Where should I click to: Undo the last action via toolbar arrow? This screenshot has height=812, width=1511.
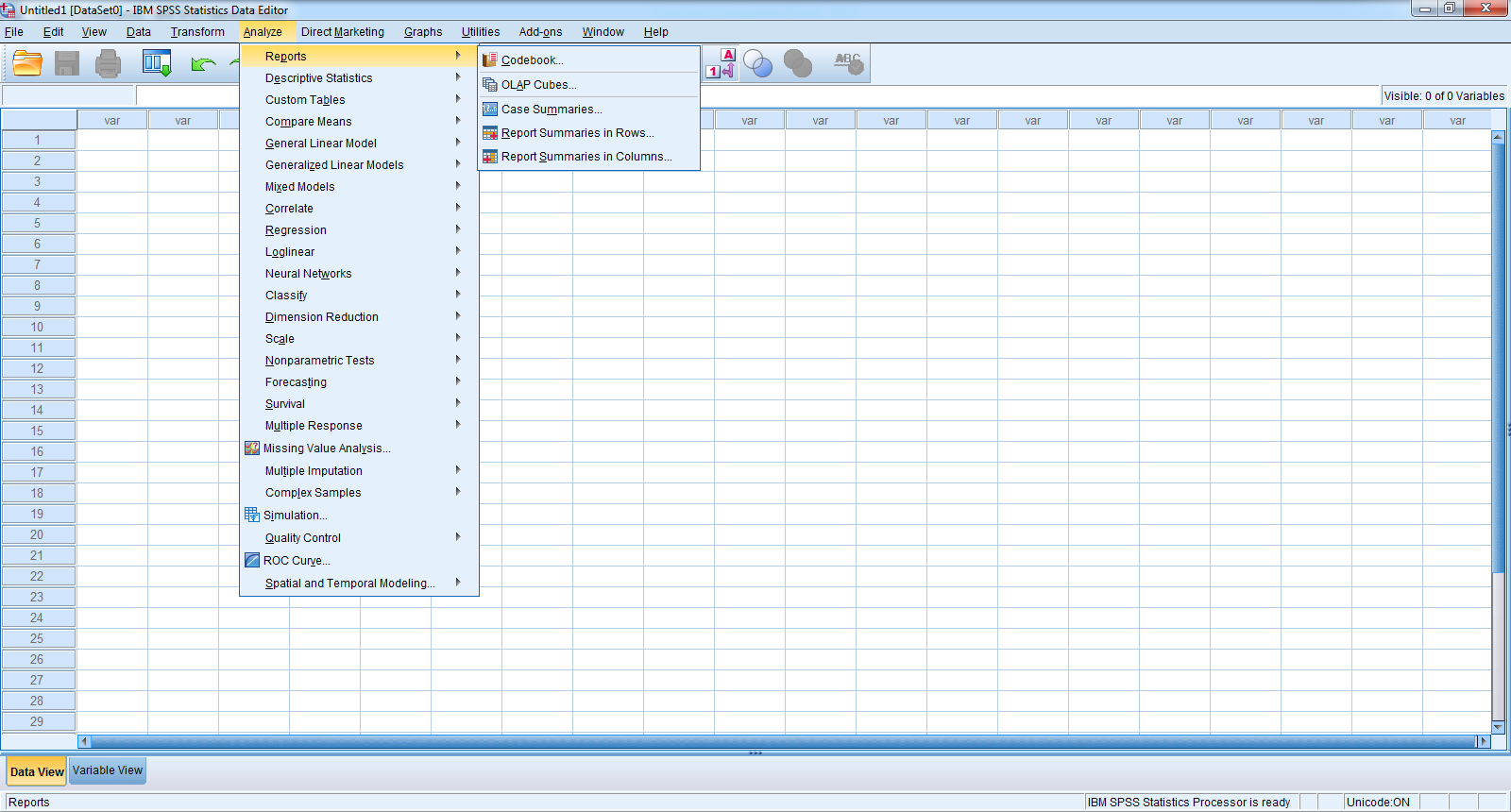[x=203, y=64]
